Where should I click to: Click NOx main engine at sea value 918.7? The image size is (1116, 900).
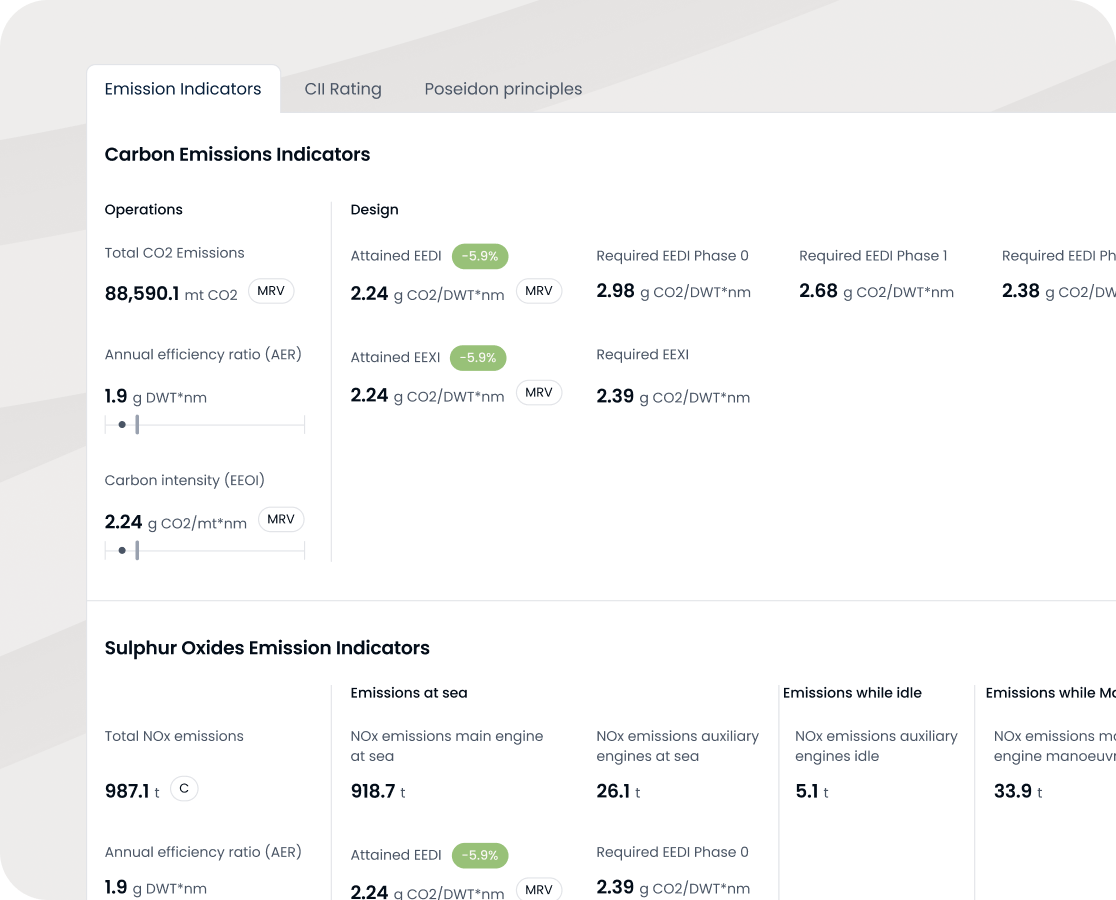pos(373,791)
